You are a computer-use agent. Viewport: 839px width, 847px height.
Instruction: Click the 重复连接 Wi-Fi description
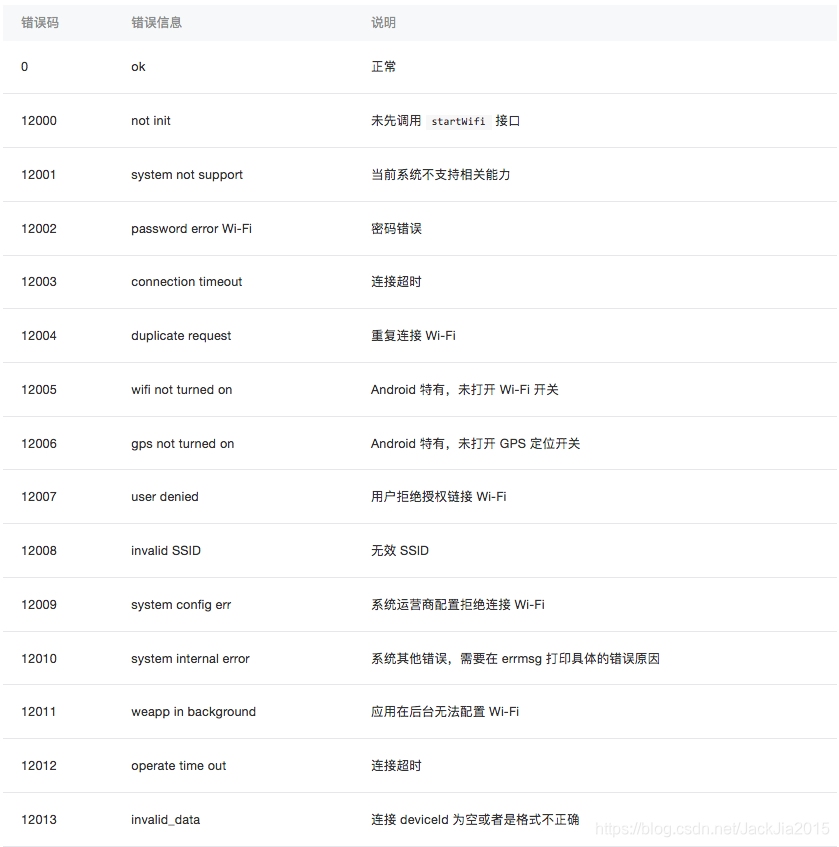click(413, 336)
